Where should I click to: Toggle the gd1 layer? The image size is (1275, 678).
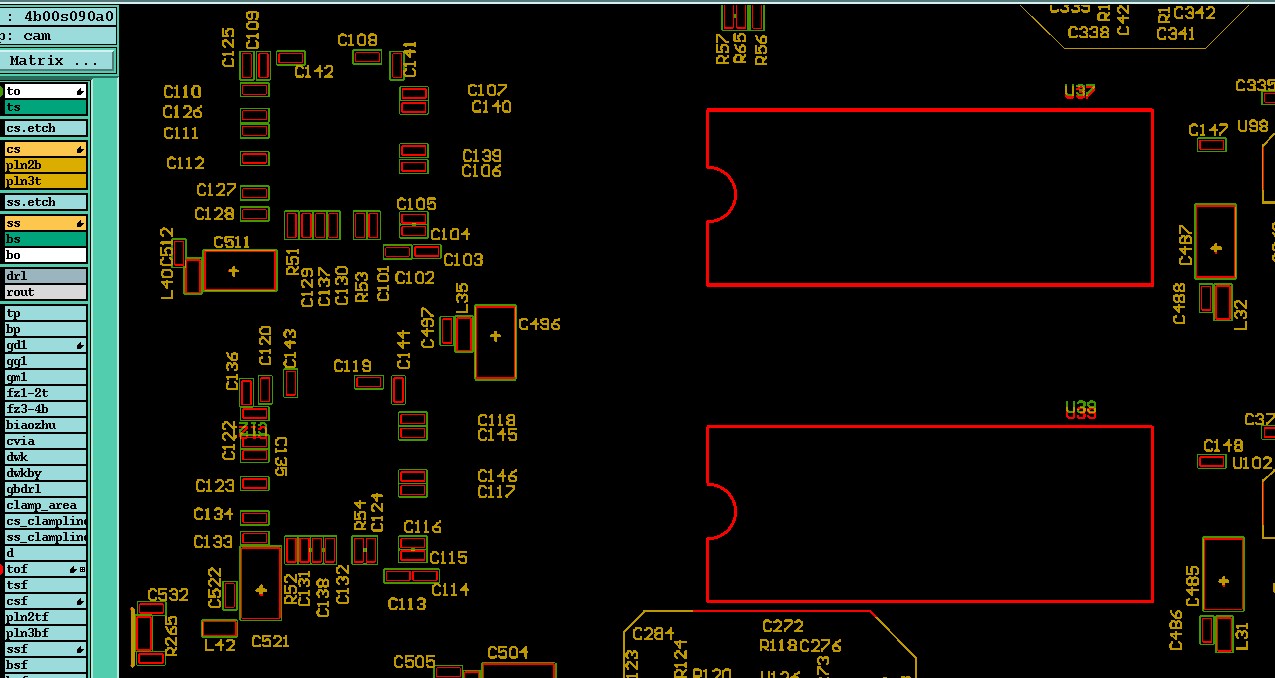click(x=45, y=345)
